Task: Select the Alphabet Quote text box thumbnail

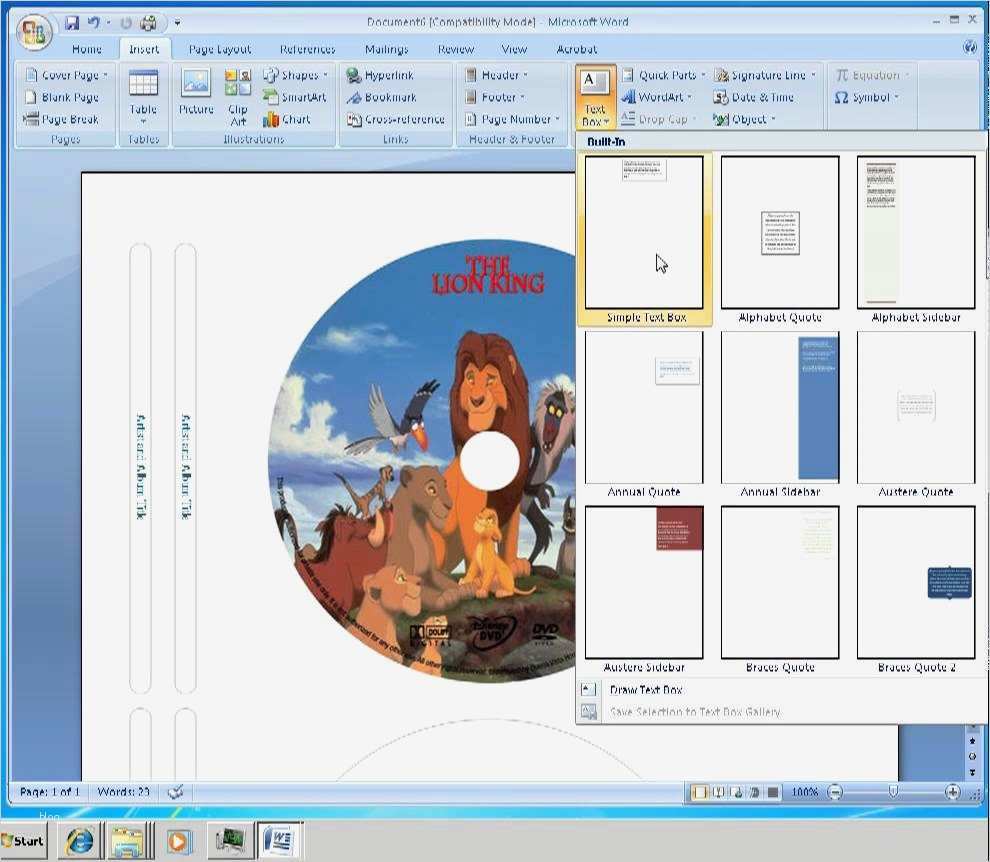Action: pos(779,232)
